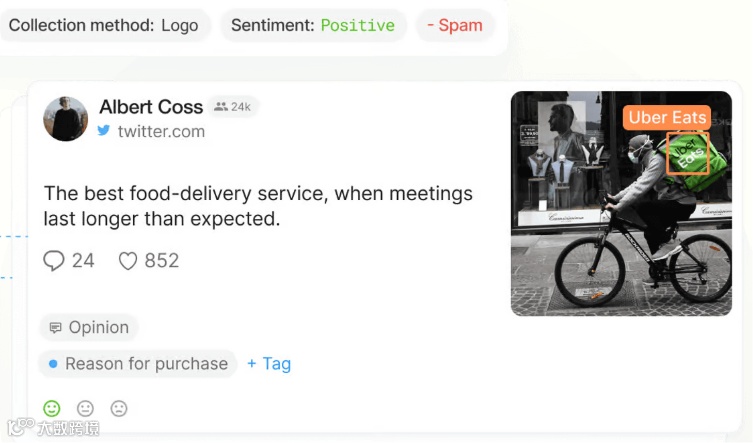Click the comment bubble icon
The height and width of the screenshot is (443, 753).
tap(54, 261)
